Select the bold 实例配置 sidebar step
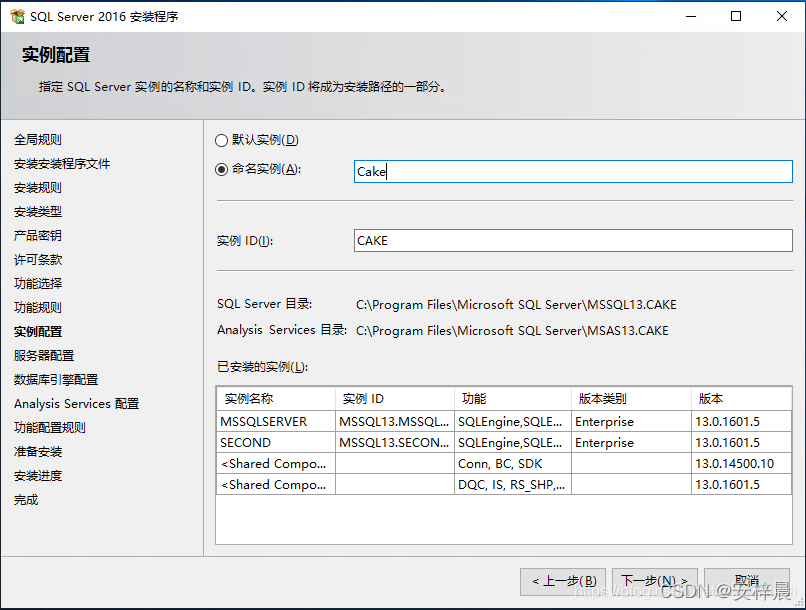This screenshot has width=806, height=610. pos(38,331)
